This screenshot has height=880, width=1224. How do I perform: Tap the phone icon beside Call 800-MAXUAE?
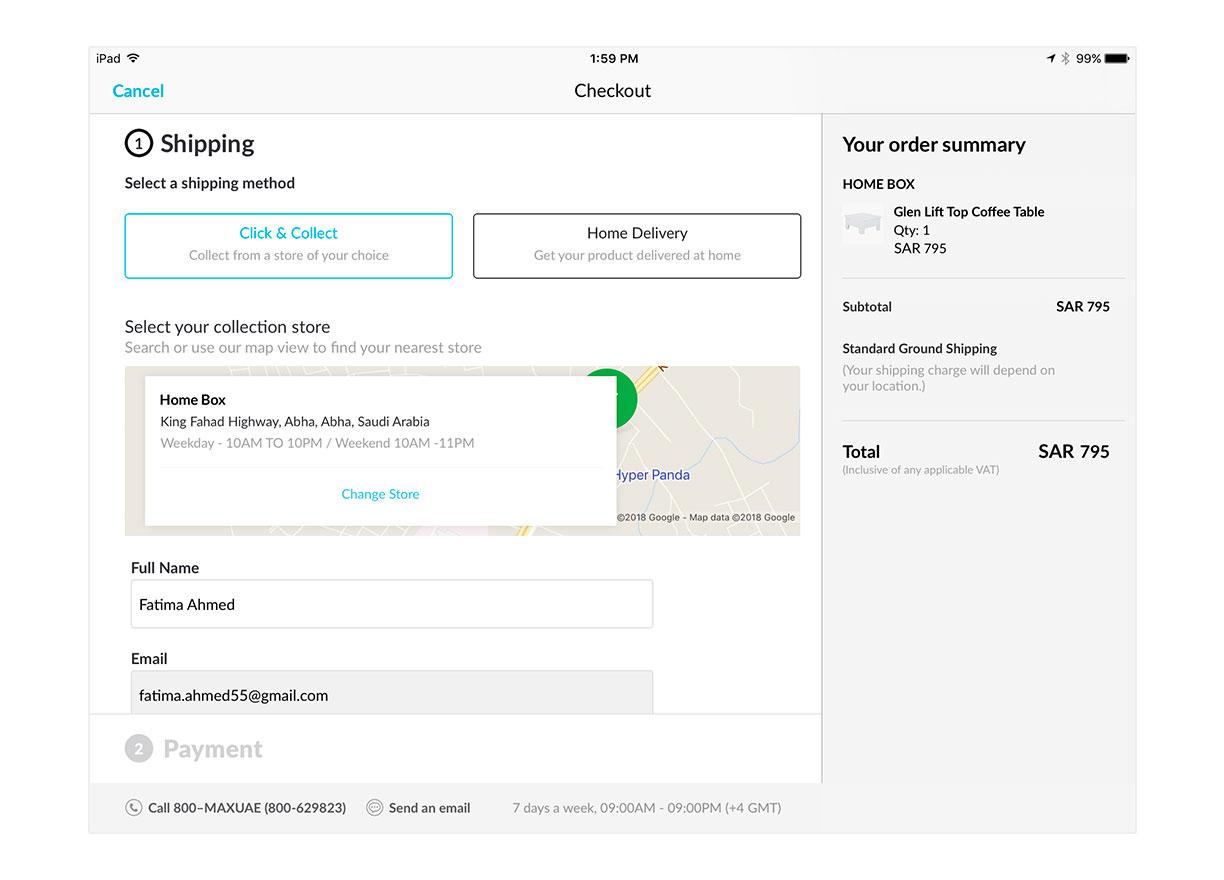pos(133,808)
